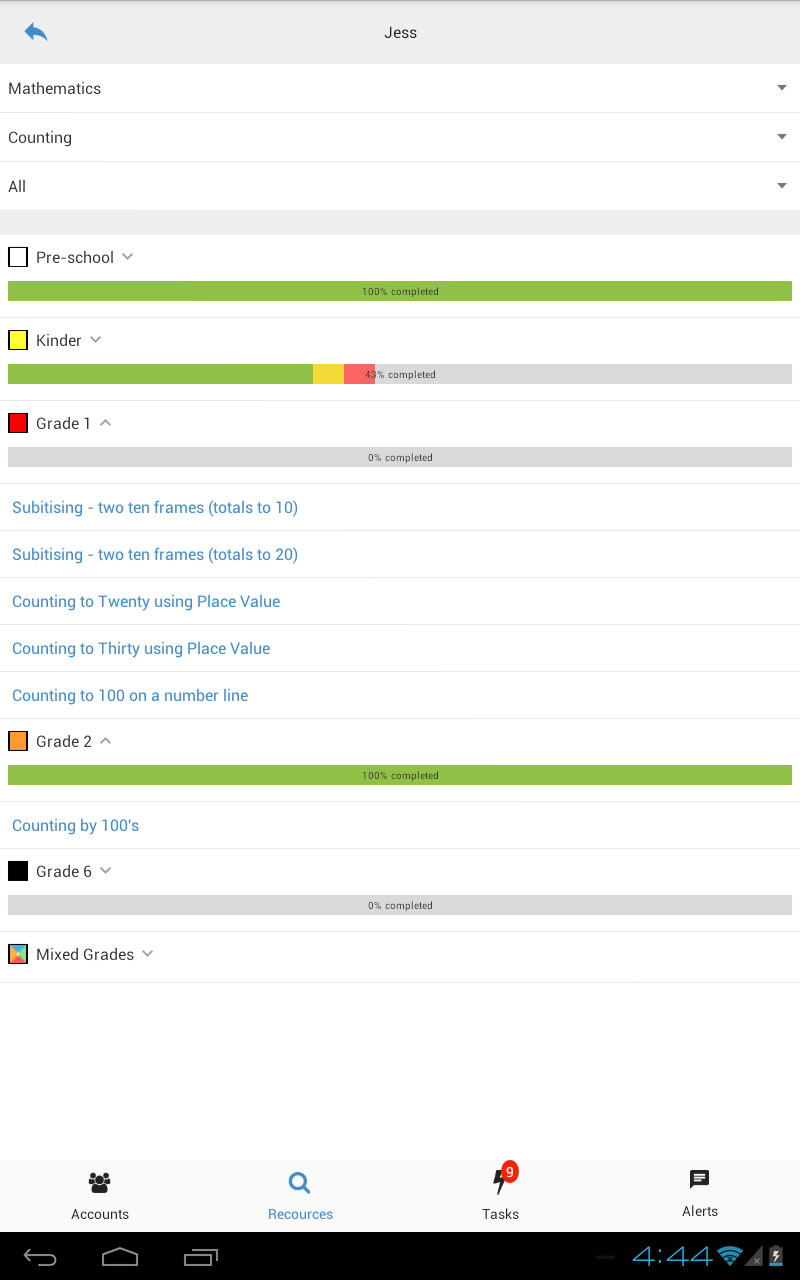Tap the blue back arrow icon

tap(36, 32)
